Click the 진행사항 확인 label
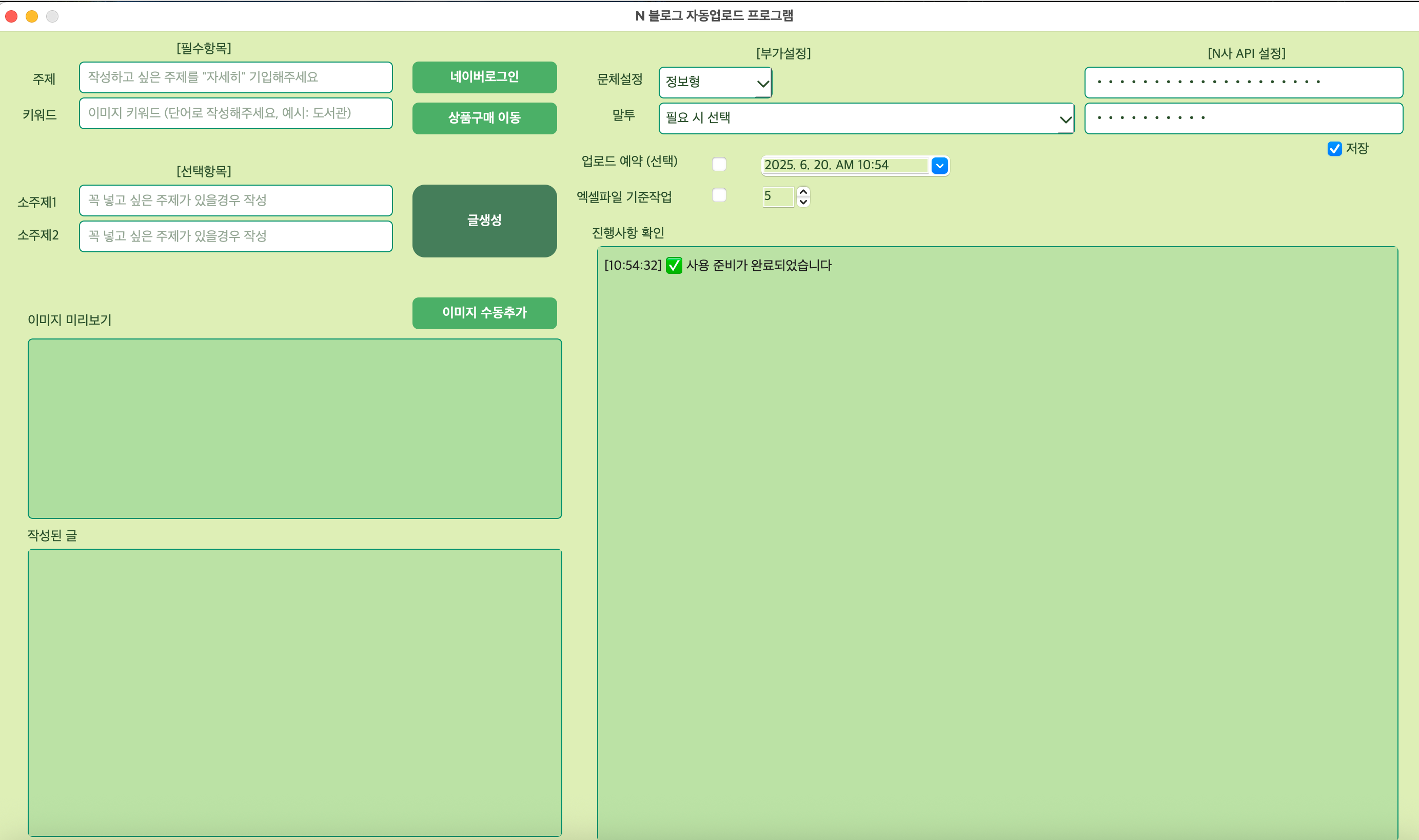1419x840 pixels. point(628,233)
